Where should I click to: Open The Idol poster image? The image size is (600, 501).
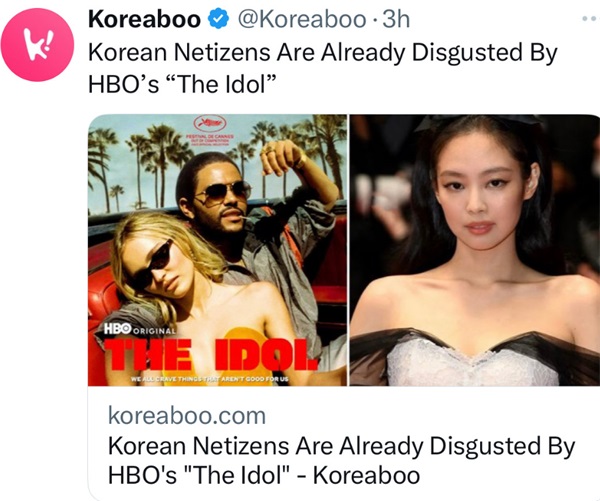pos(217,250)
